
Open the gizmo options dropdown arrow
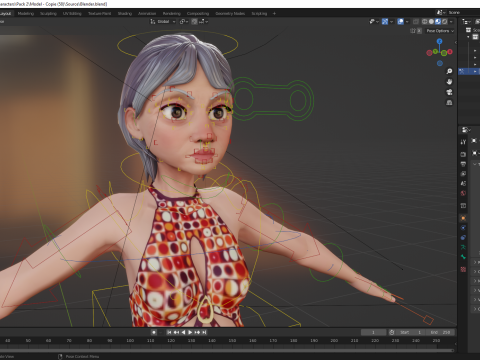391,22
